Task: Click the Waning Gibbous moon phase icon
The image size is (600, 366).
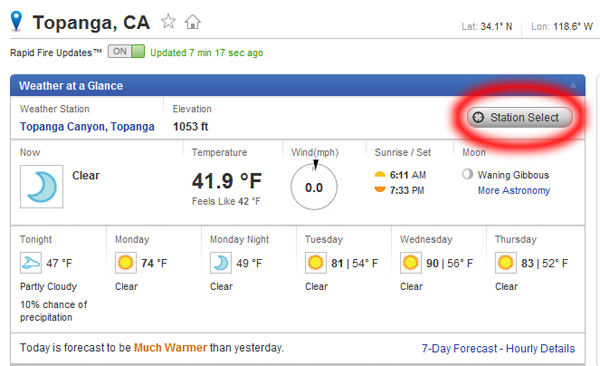Action: [467, 174]
